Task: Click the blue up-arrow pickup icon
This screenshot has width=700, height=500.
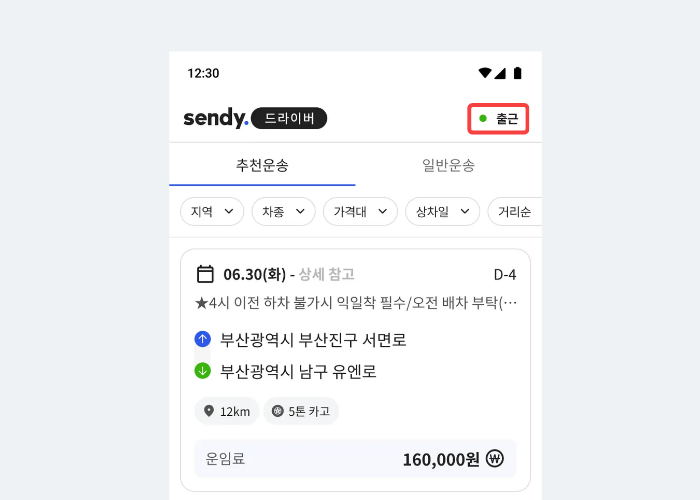Action: click(x=203, y=340)
